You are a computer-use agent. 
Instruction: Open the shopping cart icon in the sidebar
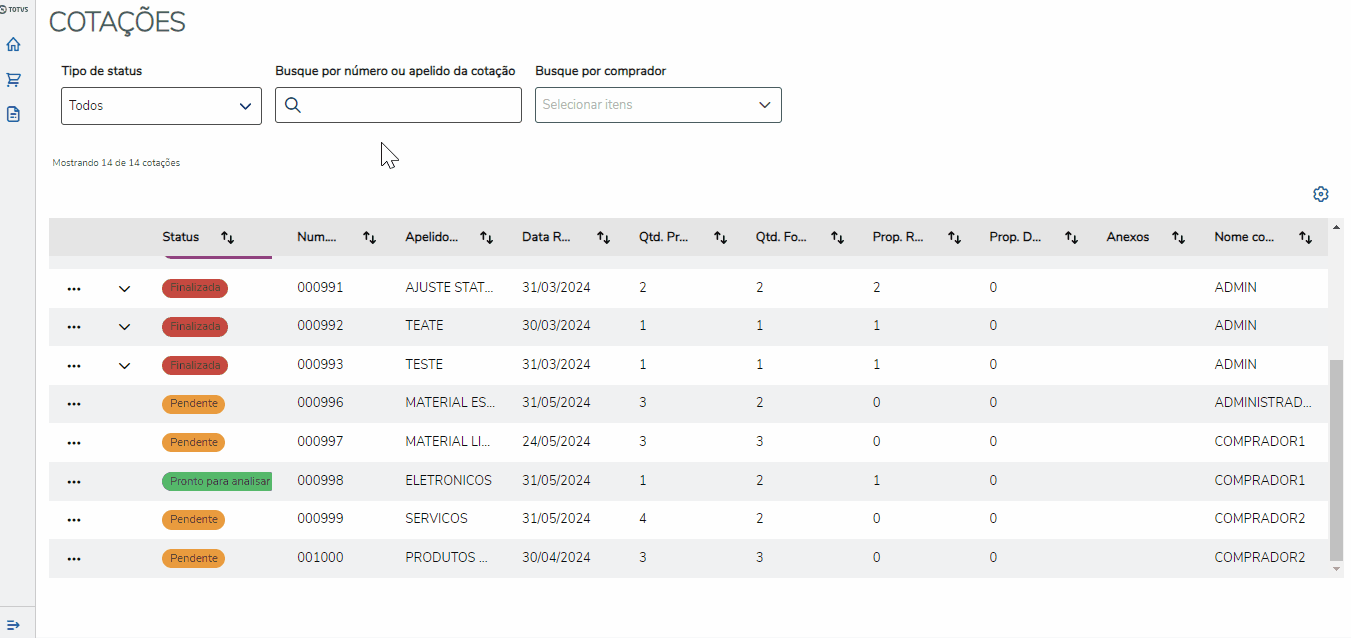tap(13, 79)
